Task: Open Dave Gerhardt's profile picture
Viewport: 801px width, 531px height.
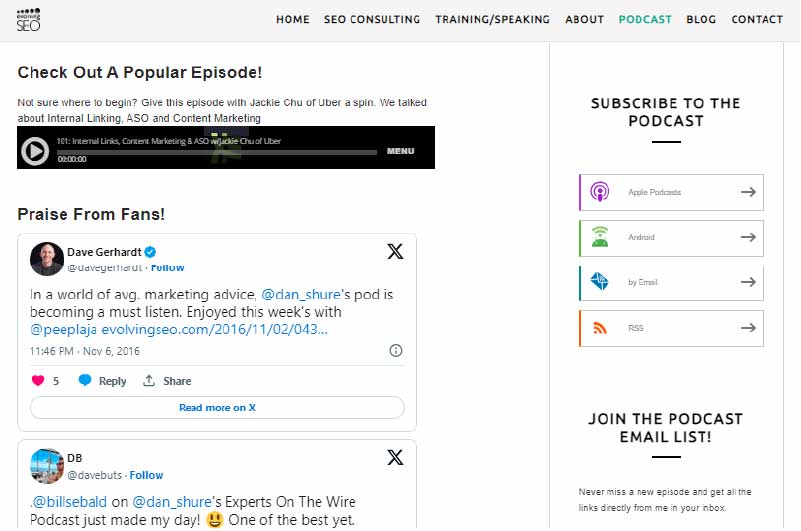Action: point(46,259)
